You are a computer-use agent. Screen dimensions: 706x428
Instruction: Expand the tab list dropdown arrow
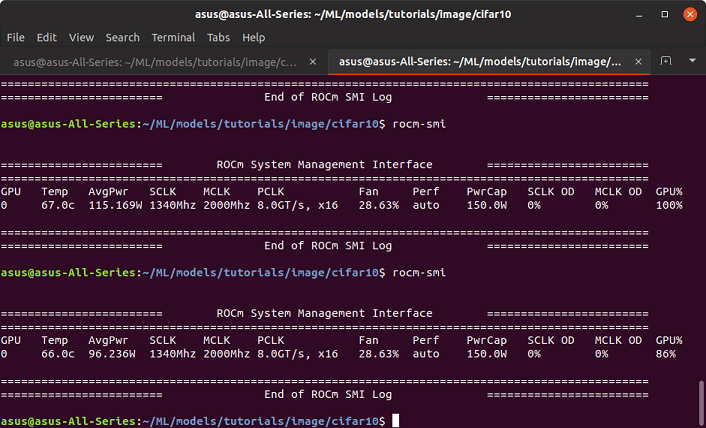click(x=692, y=60)
